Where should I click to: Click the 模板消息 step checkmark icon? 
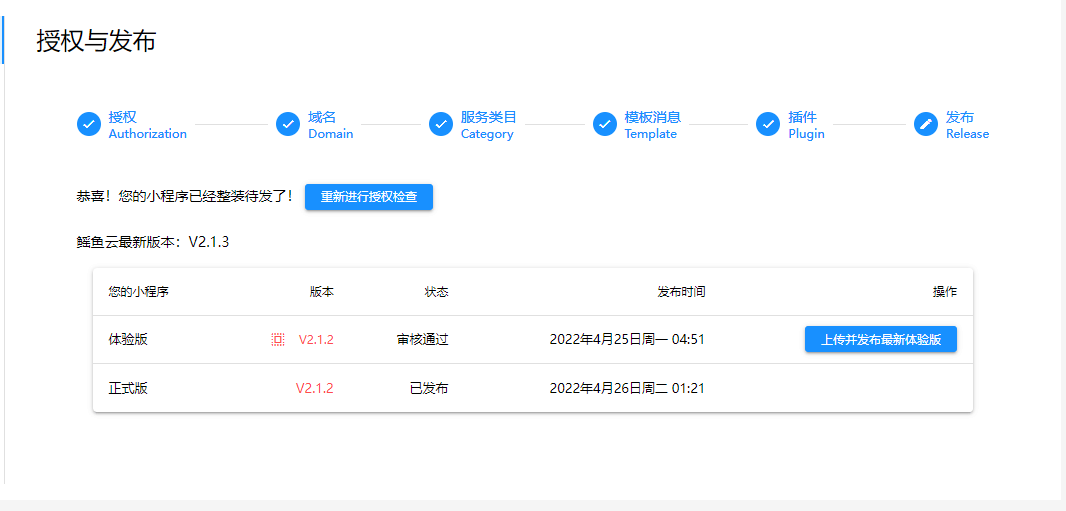pos(605,124)
